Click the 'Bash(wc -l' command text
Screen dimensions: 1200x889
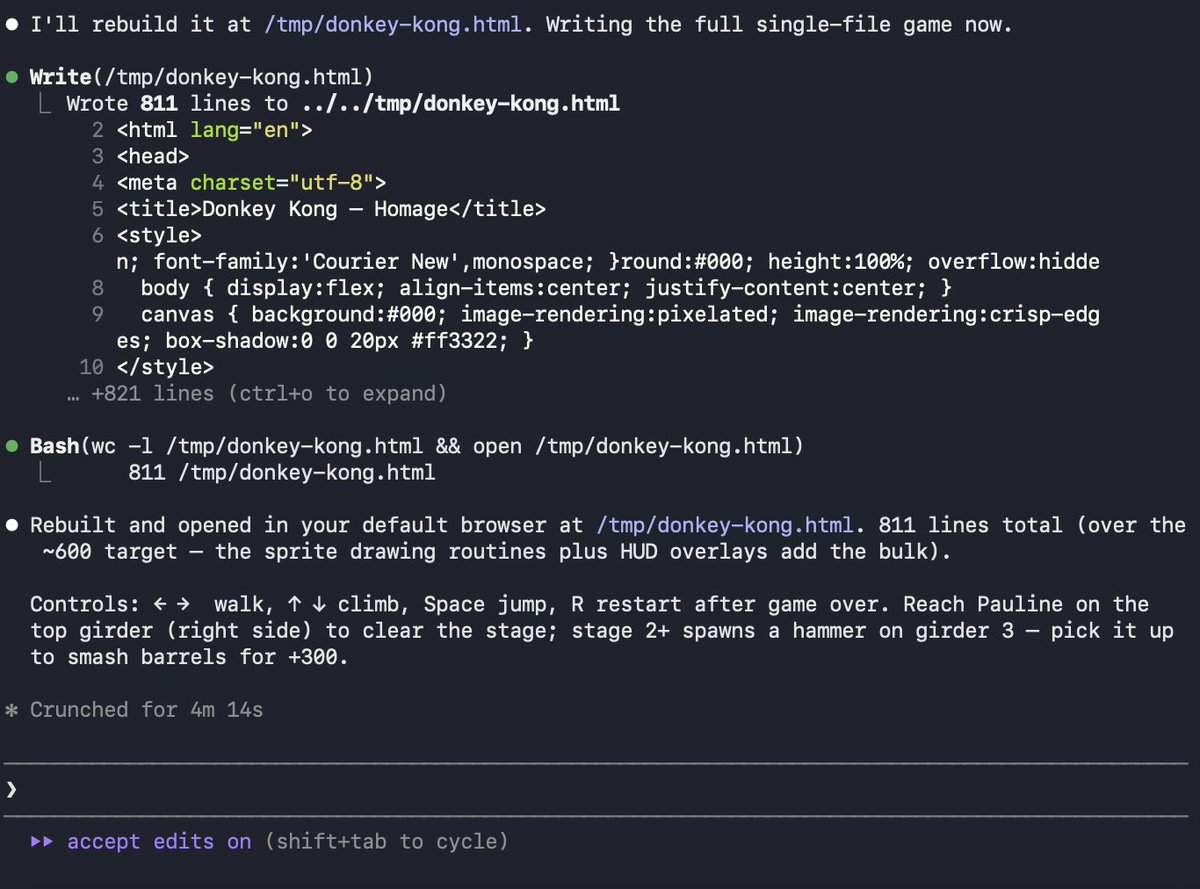(x=417, y=446)
